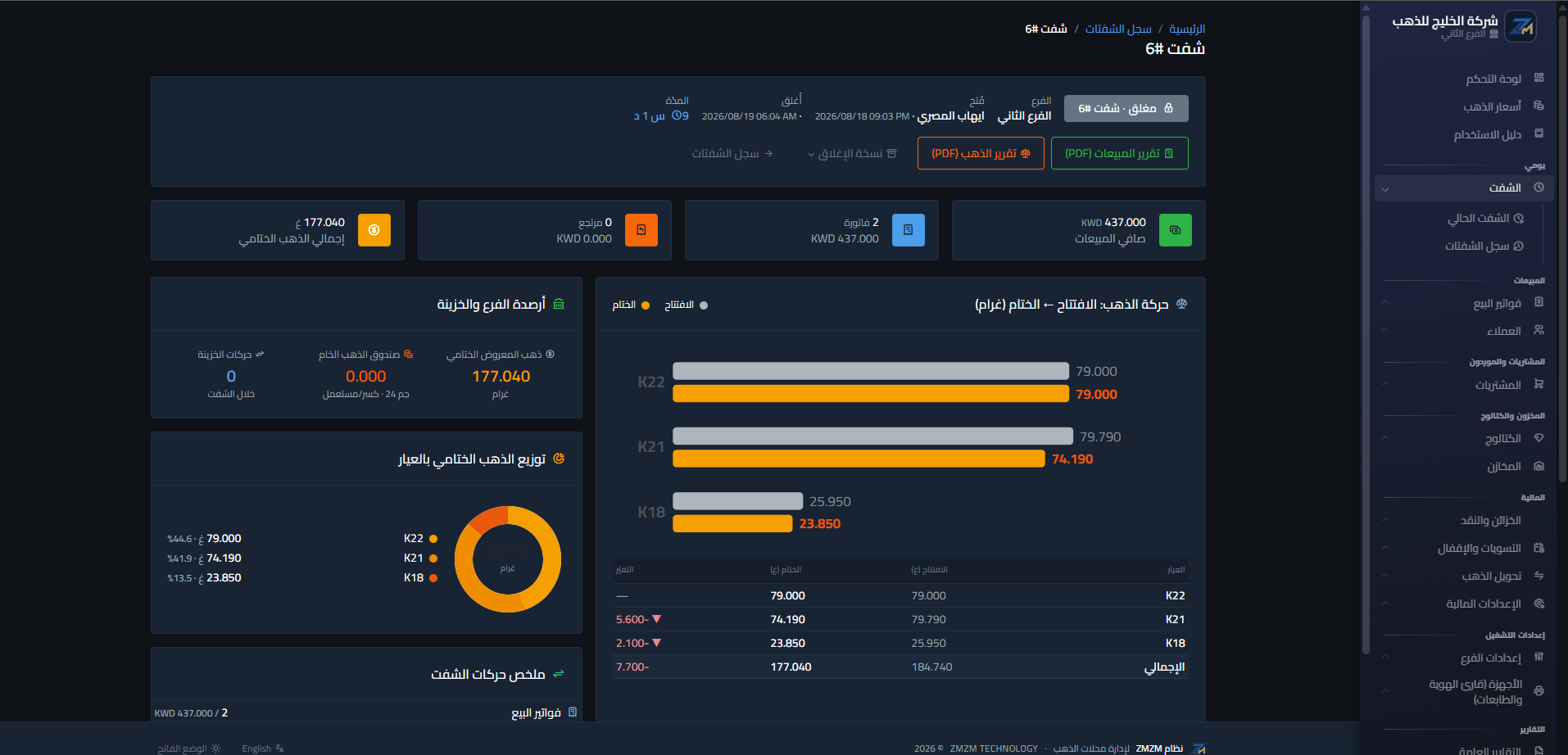Viewport: 1568px width, 755px height.
Task: Click the المشتريات cart icon
Action: [1539, 384]
